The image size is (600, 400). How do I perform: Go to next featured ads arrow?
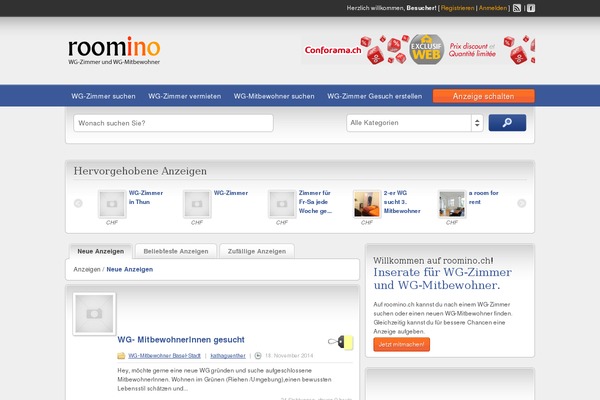(522, 203)
